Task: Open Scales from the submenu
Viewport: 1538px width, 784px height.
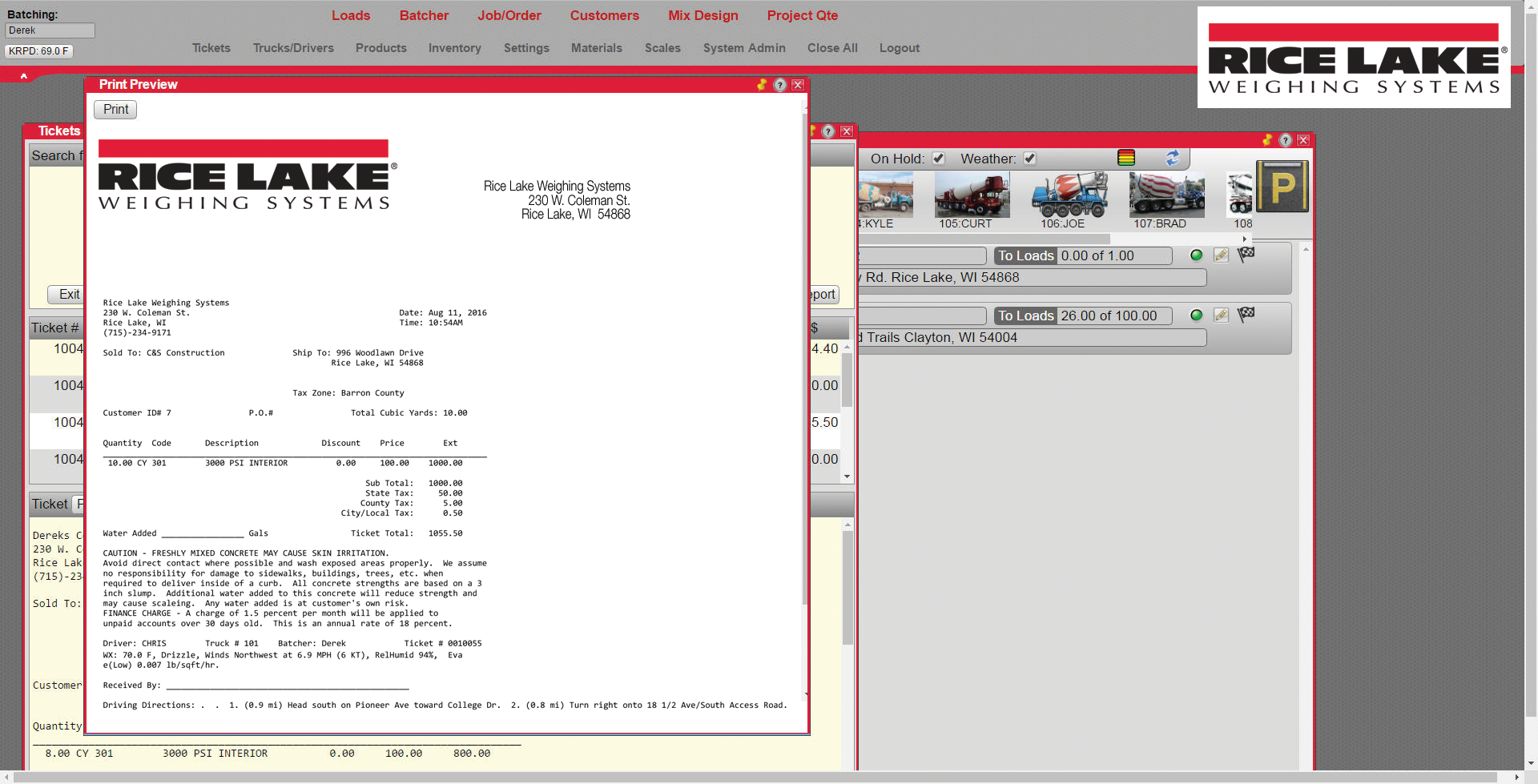Action: 662,48
